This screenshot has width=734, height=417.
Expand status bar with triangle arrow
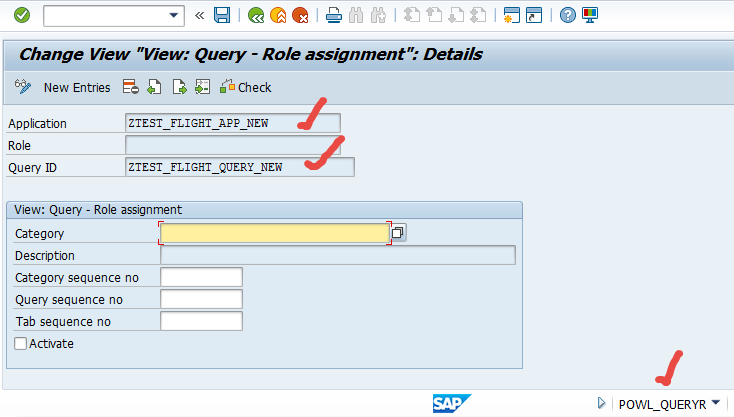click(602, 403)
